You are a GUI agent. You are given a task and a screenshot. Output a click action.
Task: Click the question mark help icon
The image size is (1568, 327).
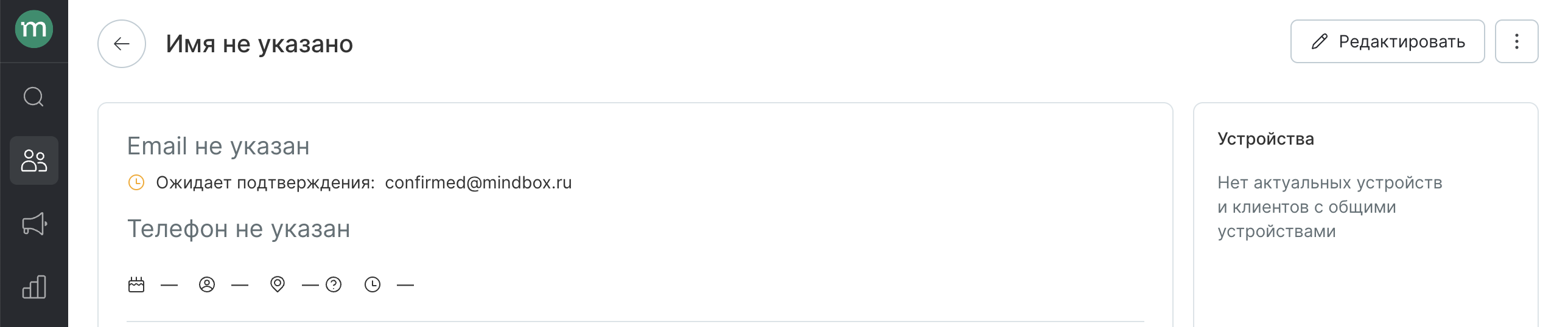(x=334, y=284)
